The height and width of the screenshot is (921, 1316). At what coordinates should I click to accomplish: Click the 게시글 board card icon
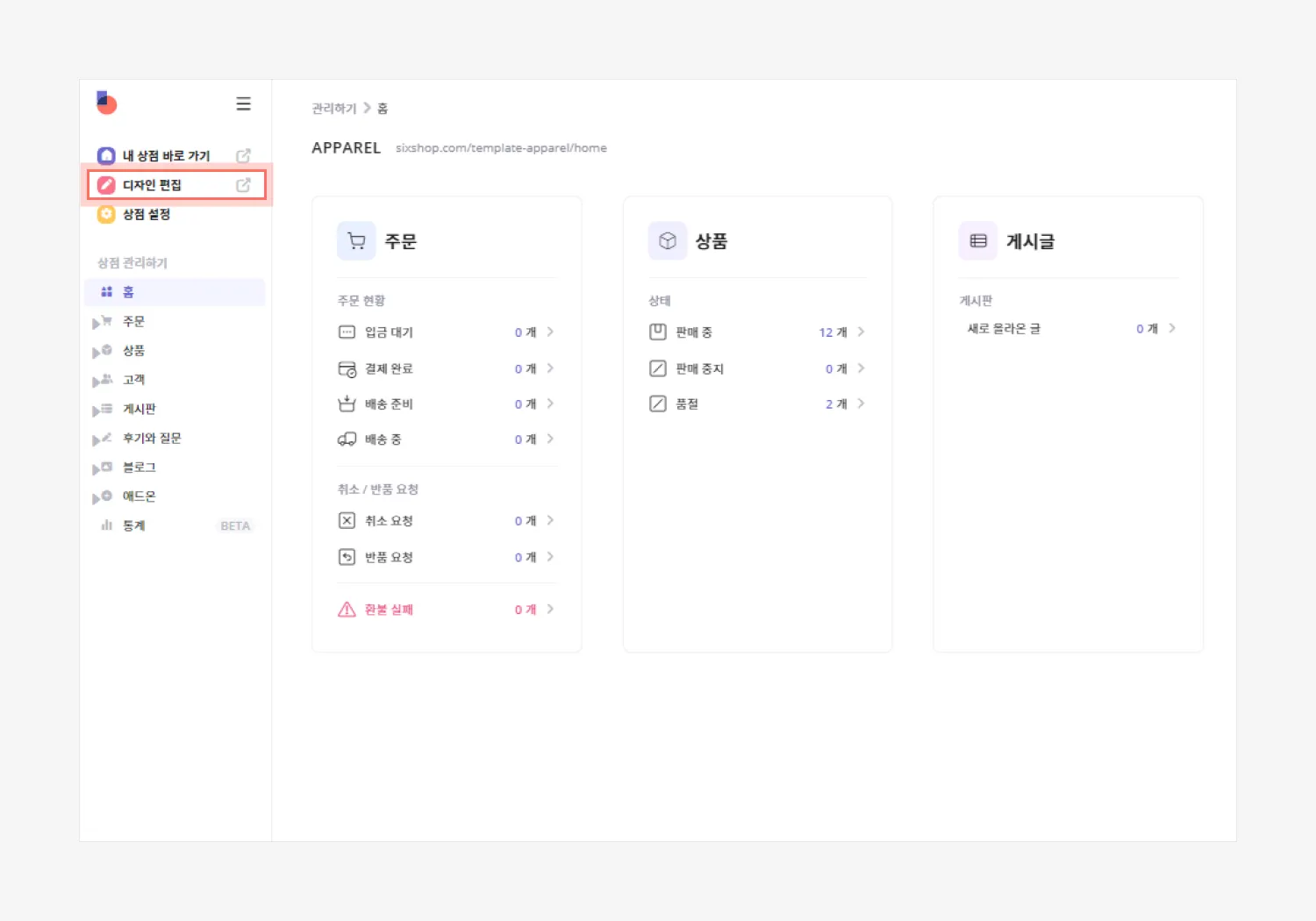977,241
